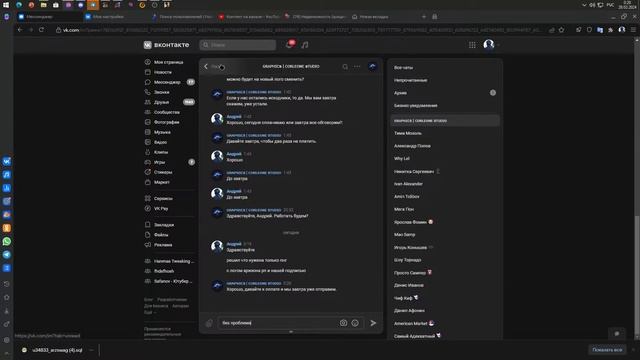Open Telegram in the browser sidebar

[7, 255]
